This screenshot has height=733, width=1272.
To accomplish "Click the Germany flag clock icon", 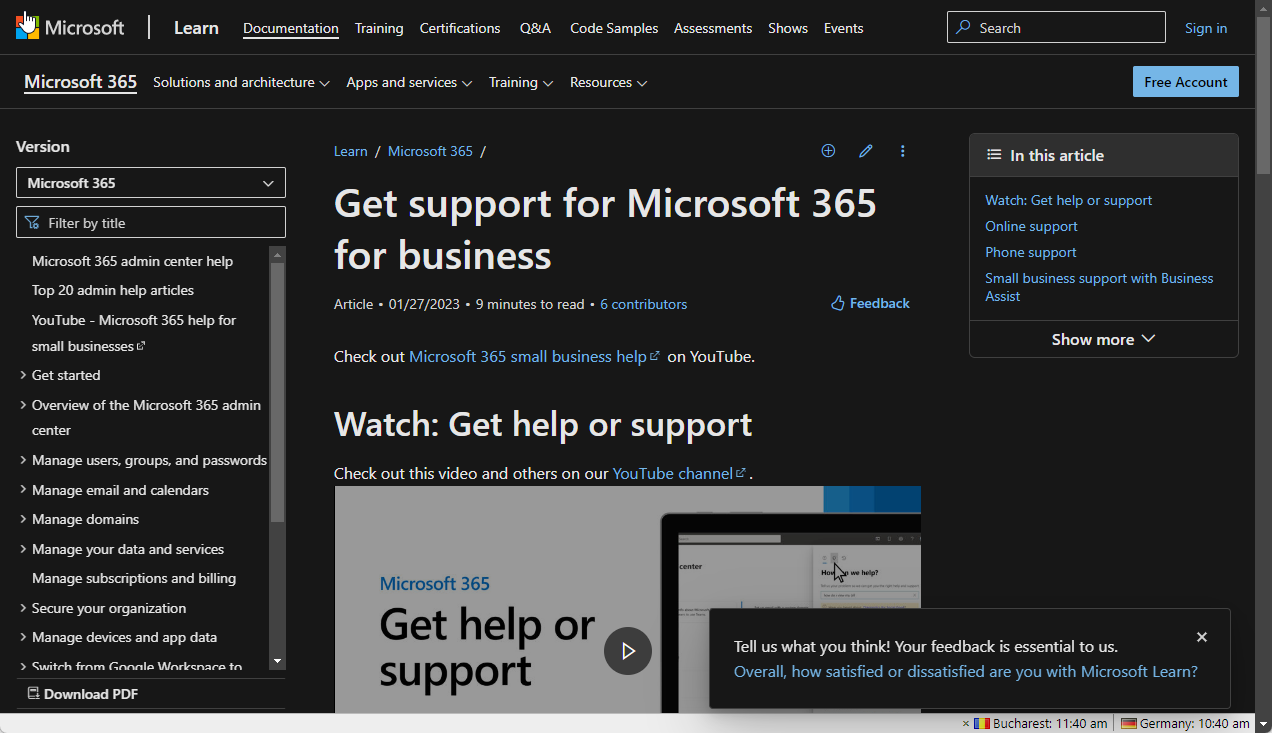I will coord(1129,723).
